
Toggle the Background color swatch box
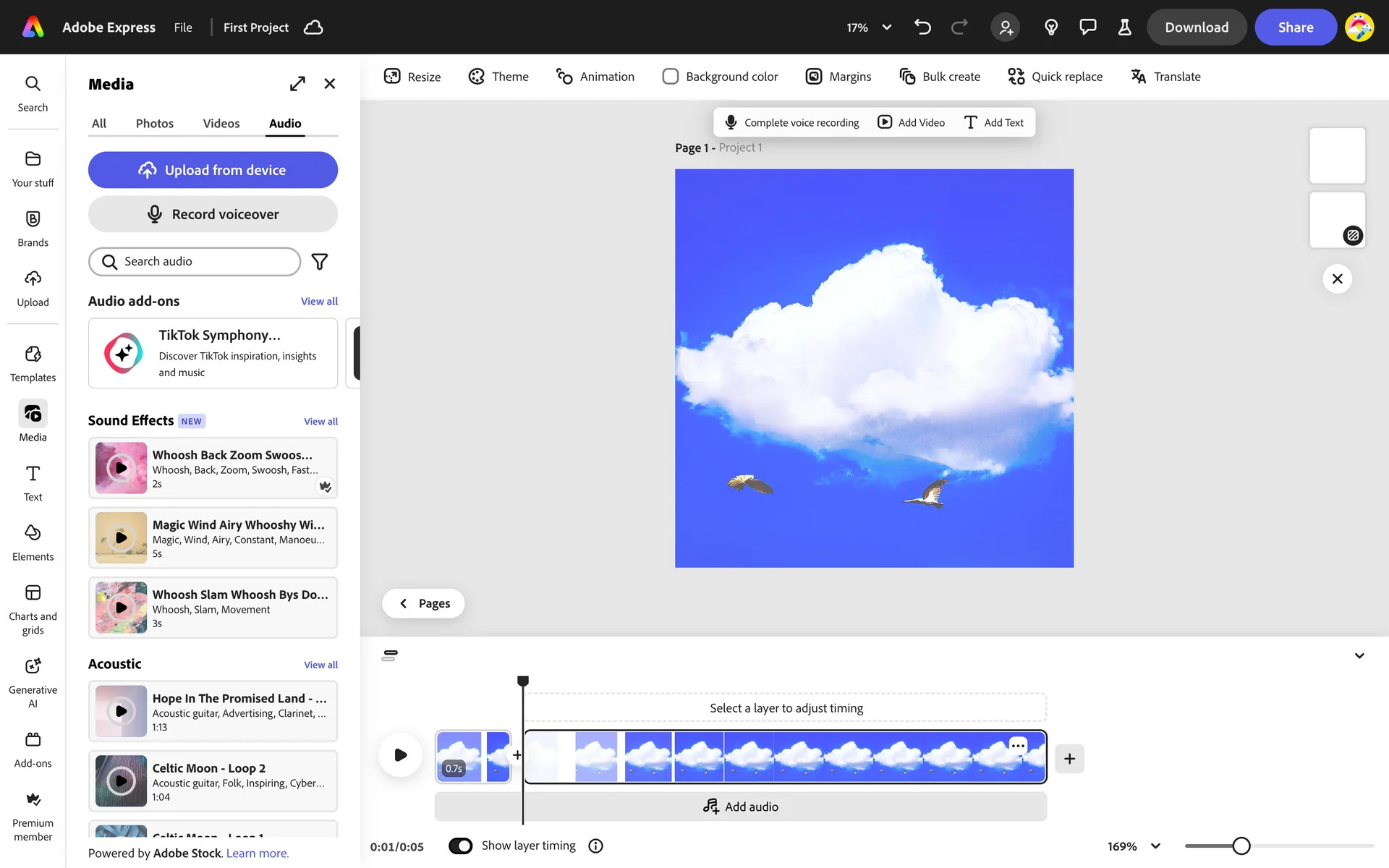[x=671, y=77]
